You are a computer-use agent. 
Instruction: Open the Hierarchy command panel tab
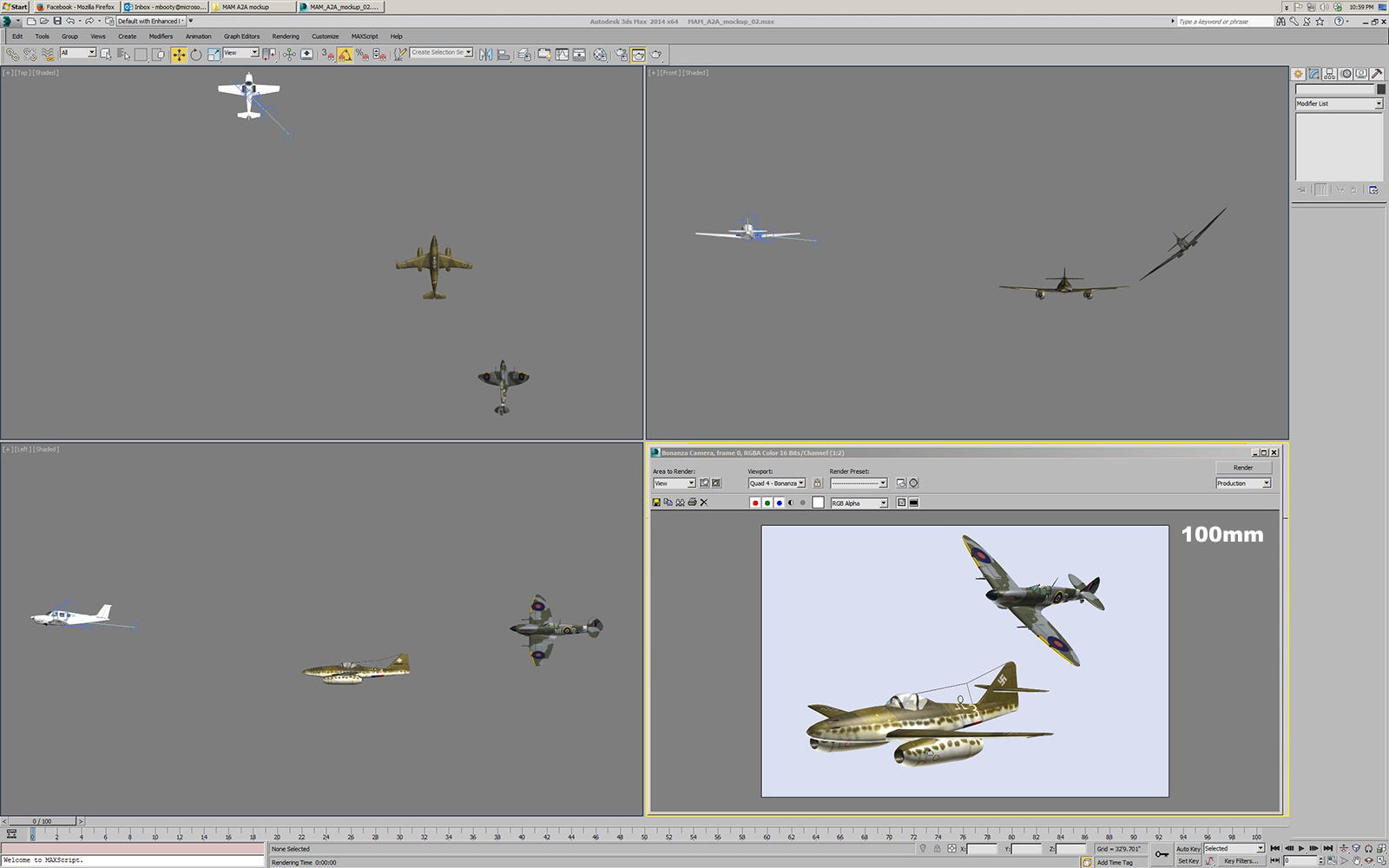point(1329,74)
